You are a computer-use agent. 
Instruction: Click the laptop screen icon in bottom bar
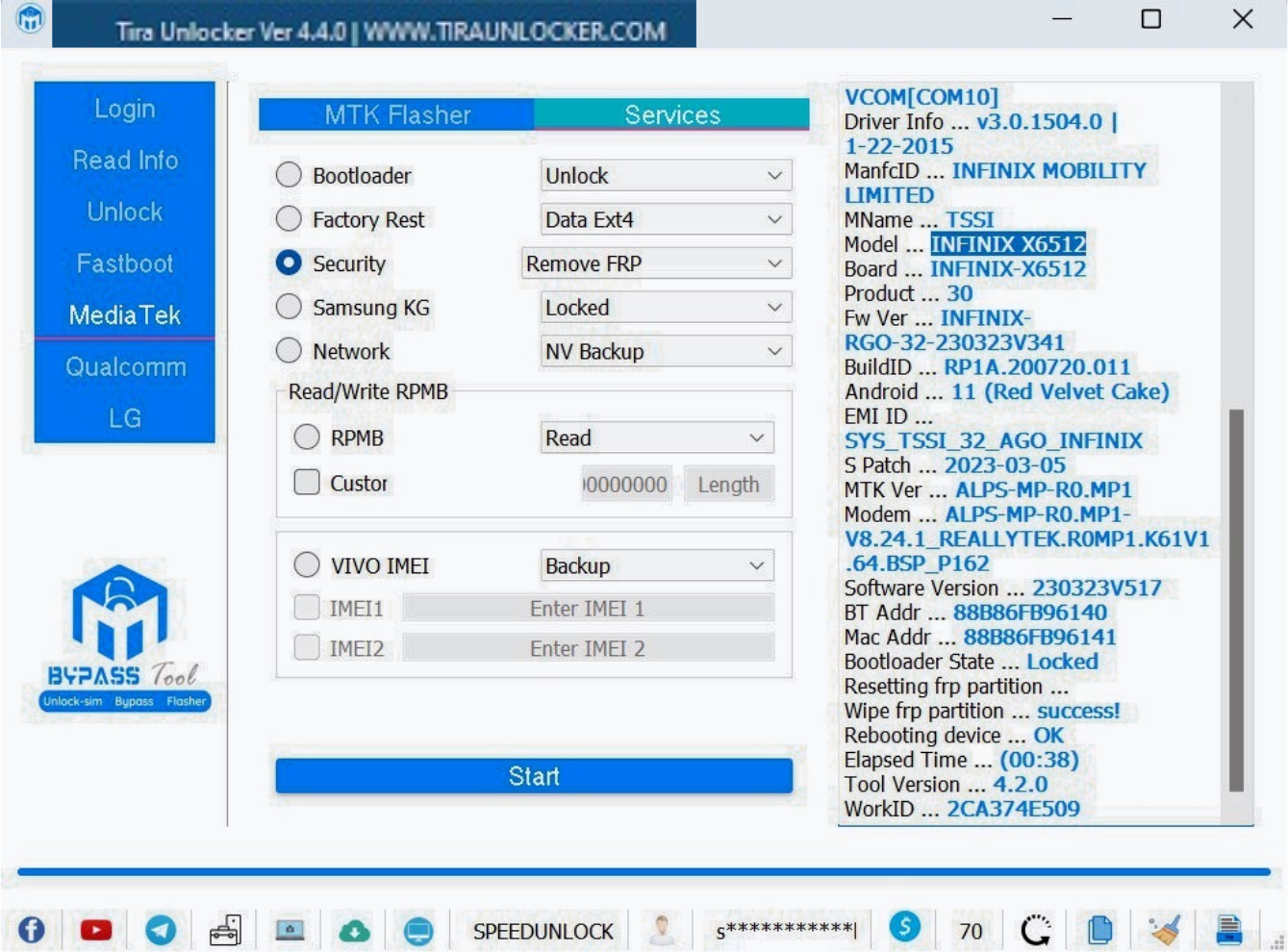290,930
